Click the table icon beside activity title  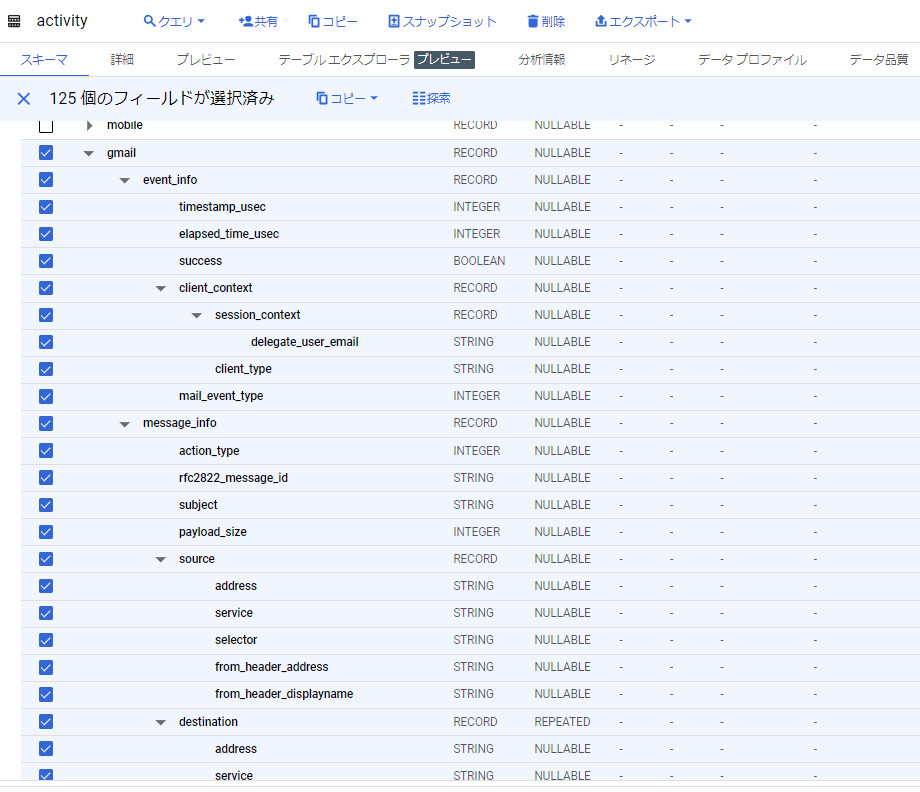pos(14,21)
